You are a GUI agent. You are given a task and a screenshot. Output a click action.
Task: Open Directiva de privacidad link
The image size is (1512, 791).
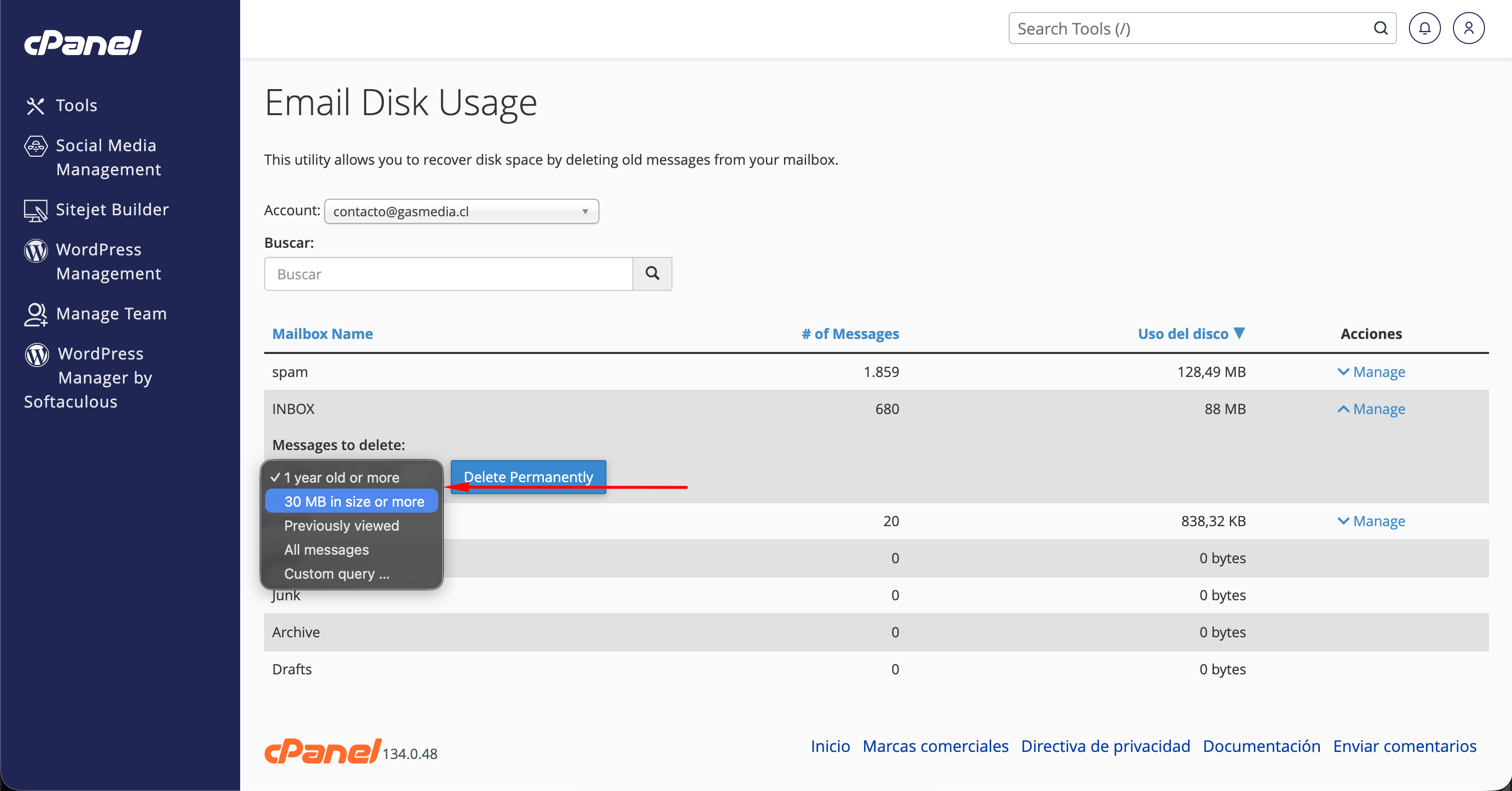[1106, 746]
